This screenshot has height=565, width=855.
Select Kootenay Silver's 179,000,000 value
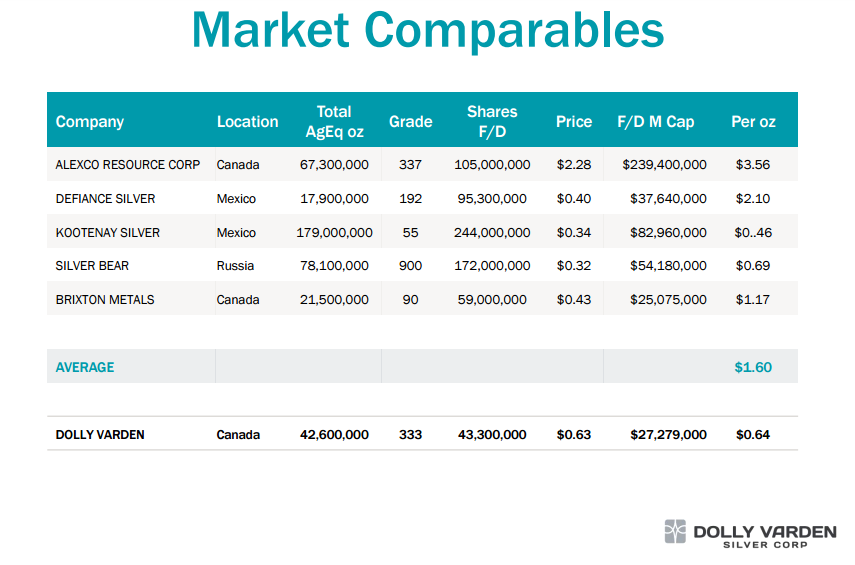click(x=334, y=233)
